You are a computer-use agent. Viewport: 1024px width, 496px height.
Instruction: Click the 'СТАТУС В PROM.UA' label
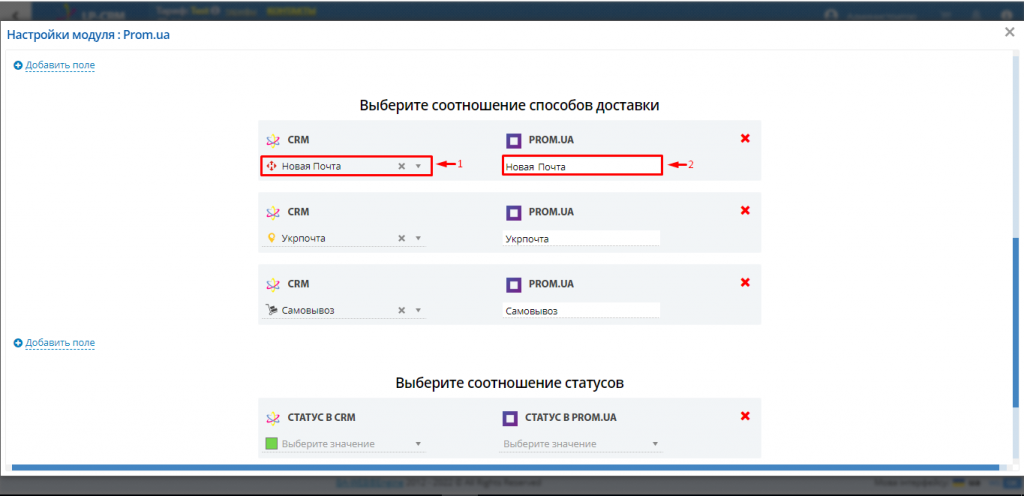coord(571,417)
